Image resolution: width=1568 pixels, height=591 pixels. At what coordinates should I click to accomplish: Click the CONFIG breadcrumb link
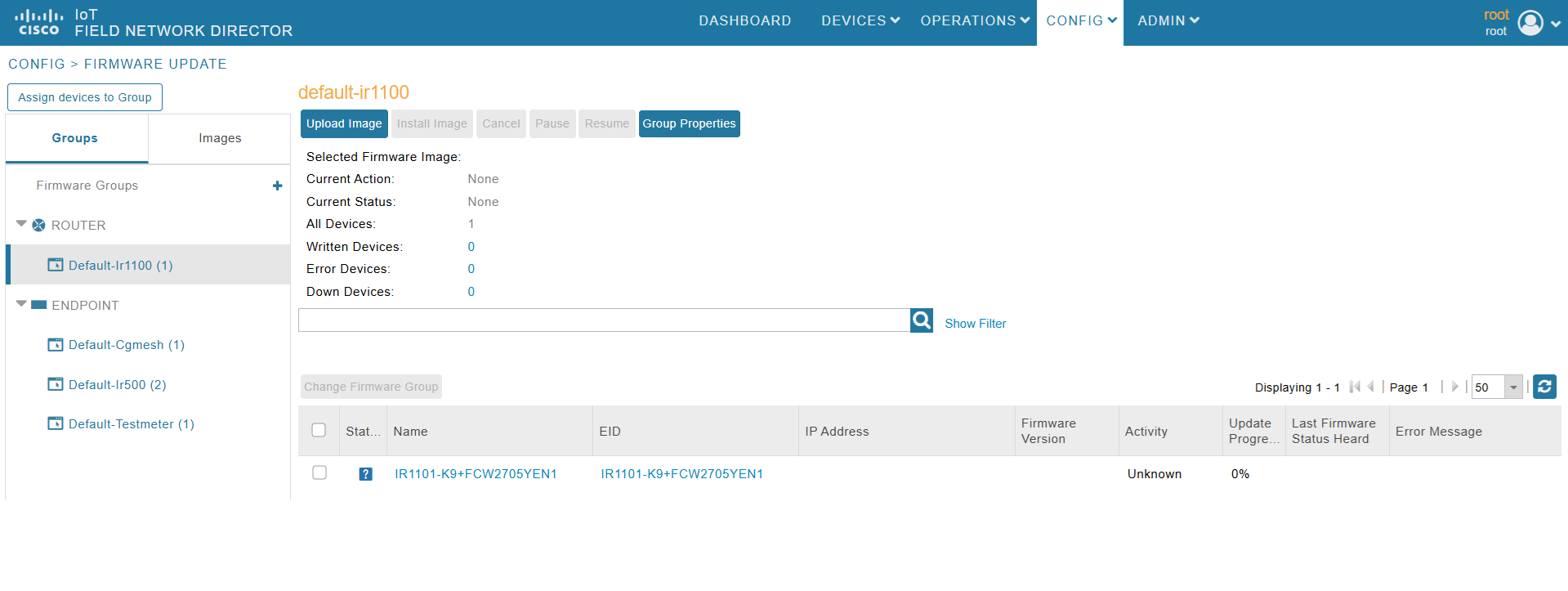tap(37, 64)
